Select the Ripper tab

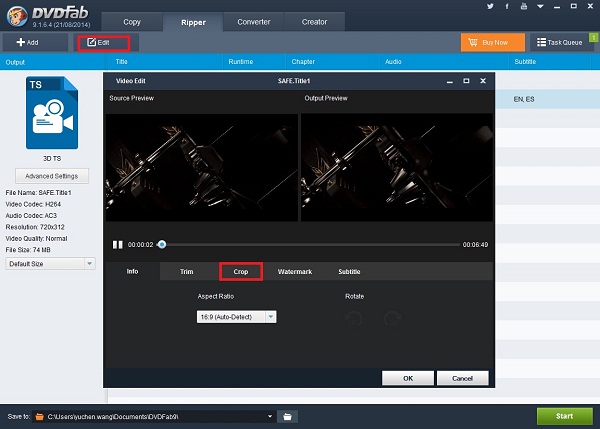[193, 22]
